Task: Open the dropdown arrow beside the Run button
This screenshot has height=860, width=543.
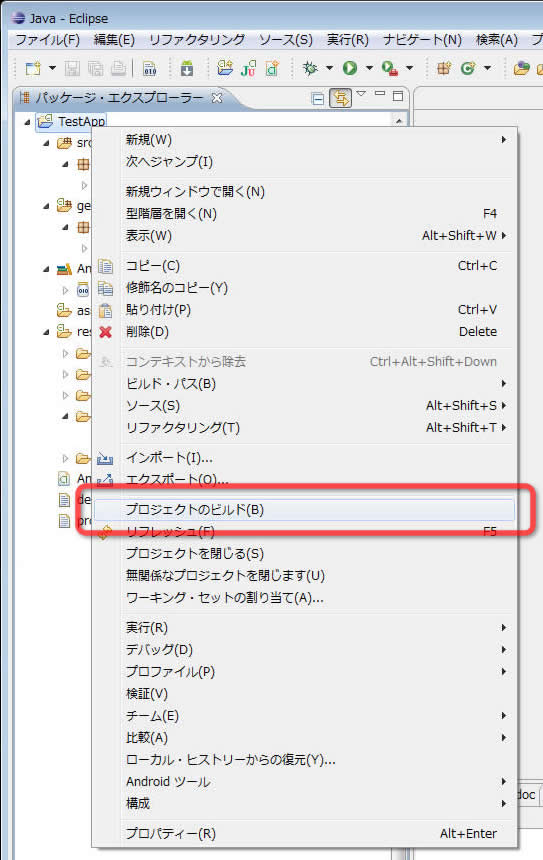Action: [x=369, y=68]
